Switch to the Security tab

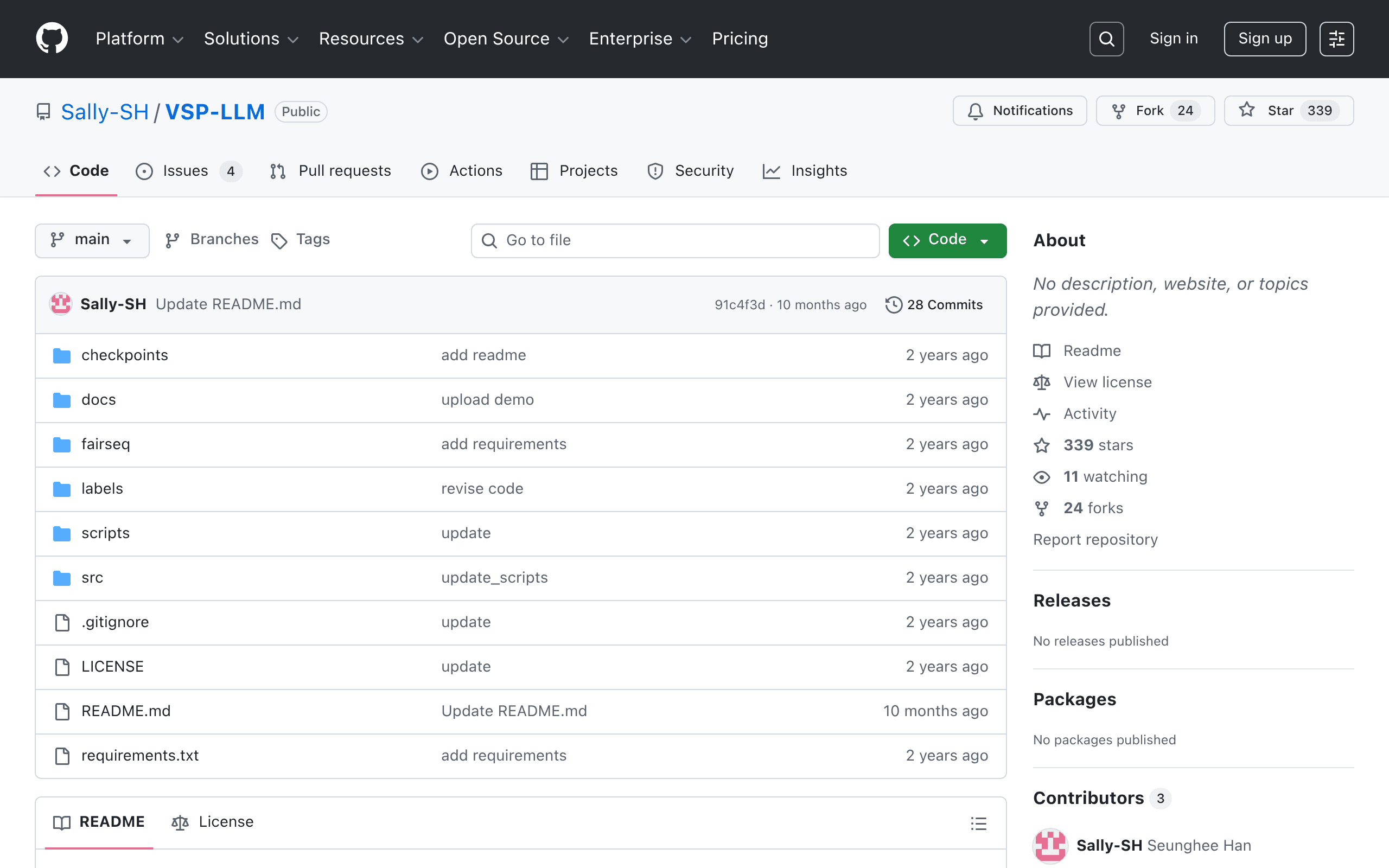click(x=691, y=171)
